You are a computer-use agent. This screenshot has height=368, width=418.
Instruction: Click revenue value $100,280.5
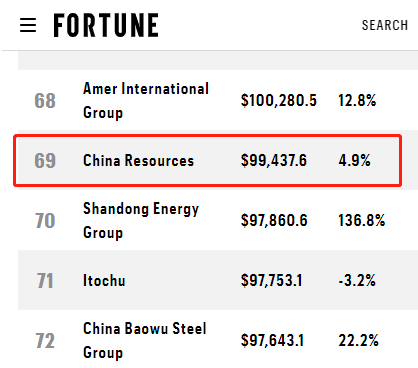point(279,100)
